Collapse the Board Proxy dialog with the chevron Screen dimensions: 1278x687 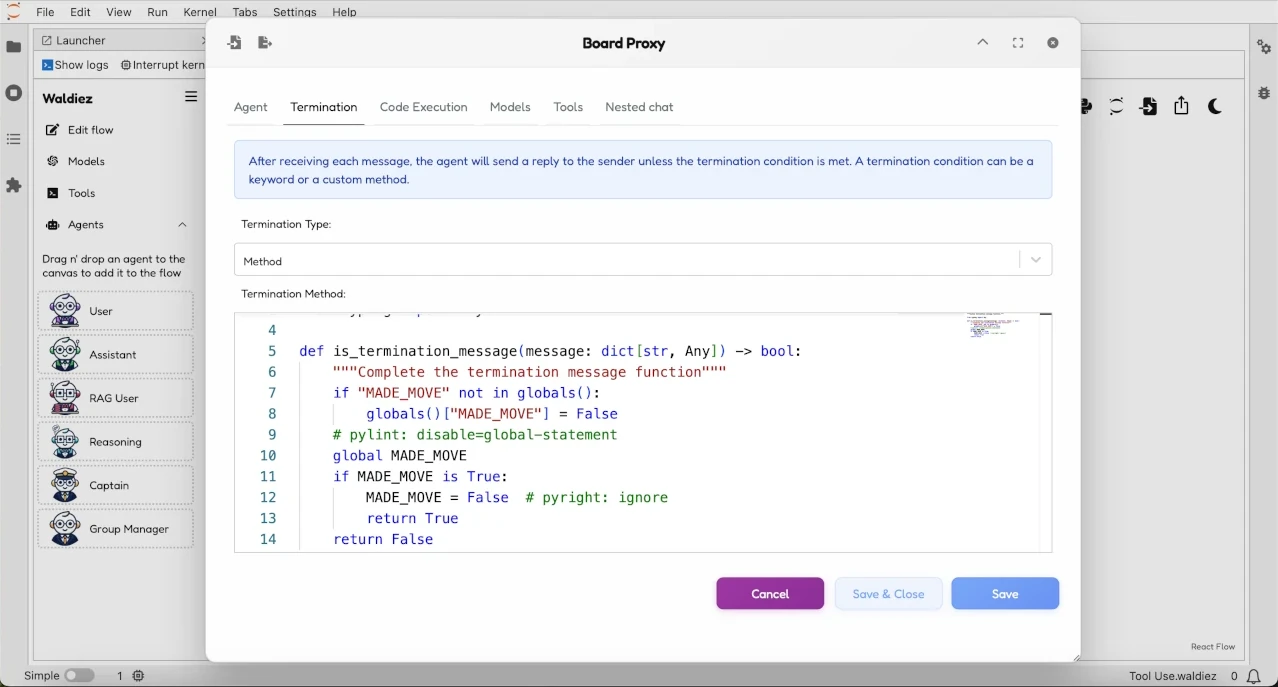point(982,43)
